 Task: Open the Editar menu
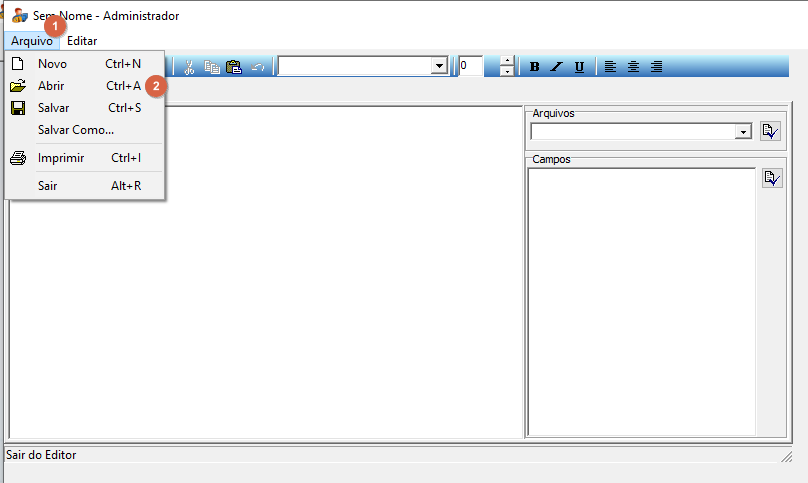tap(82, 41)
